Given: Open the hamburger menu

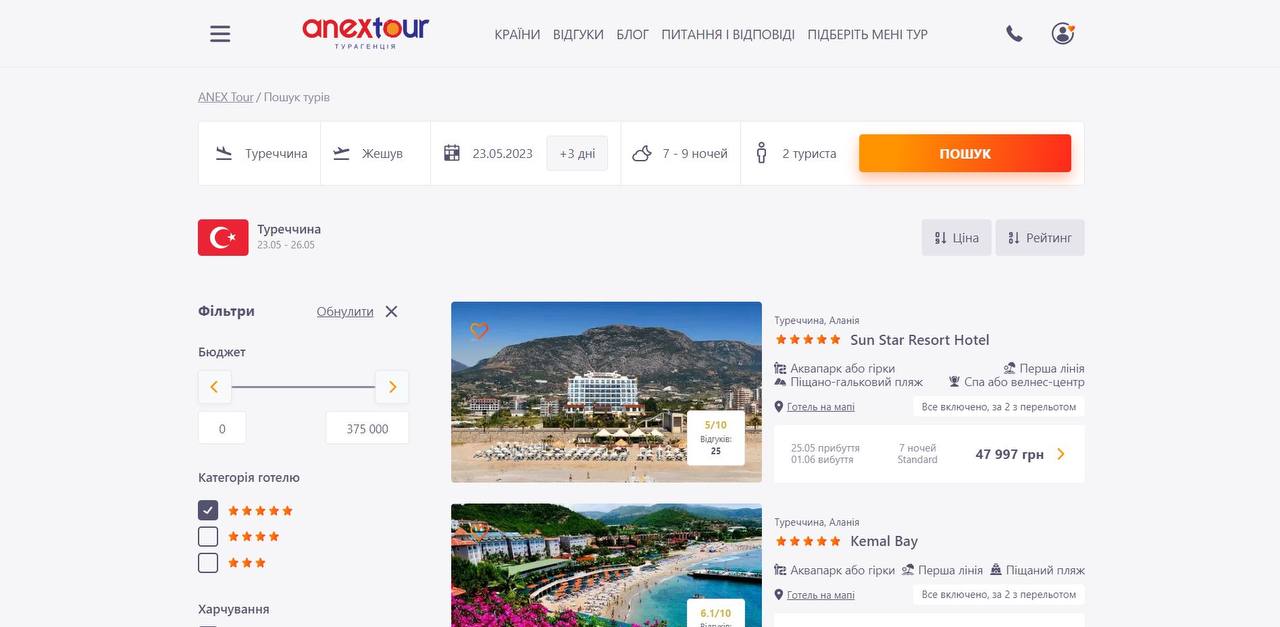Looking at the screenshot, I should (x=220, y=34).
